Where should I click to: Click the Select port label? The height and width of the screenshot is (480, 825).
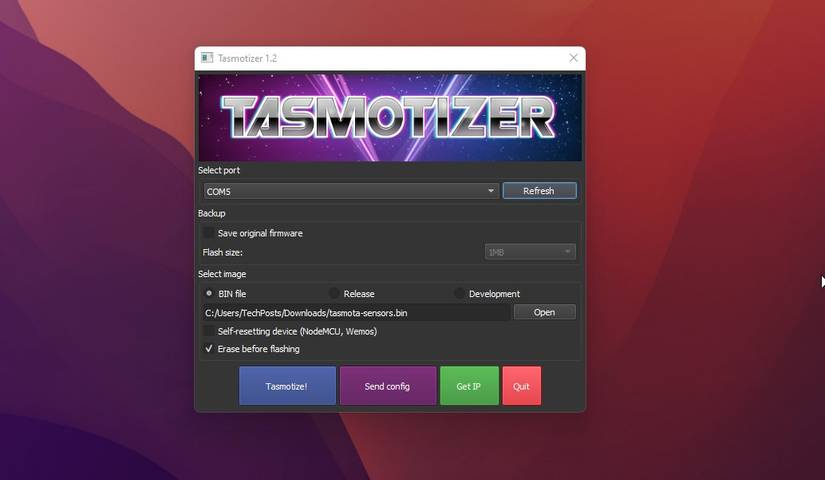click(219, 170)
